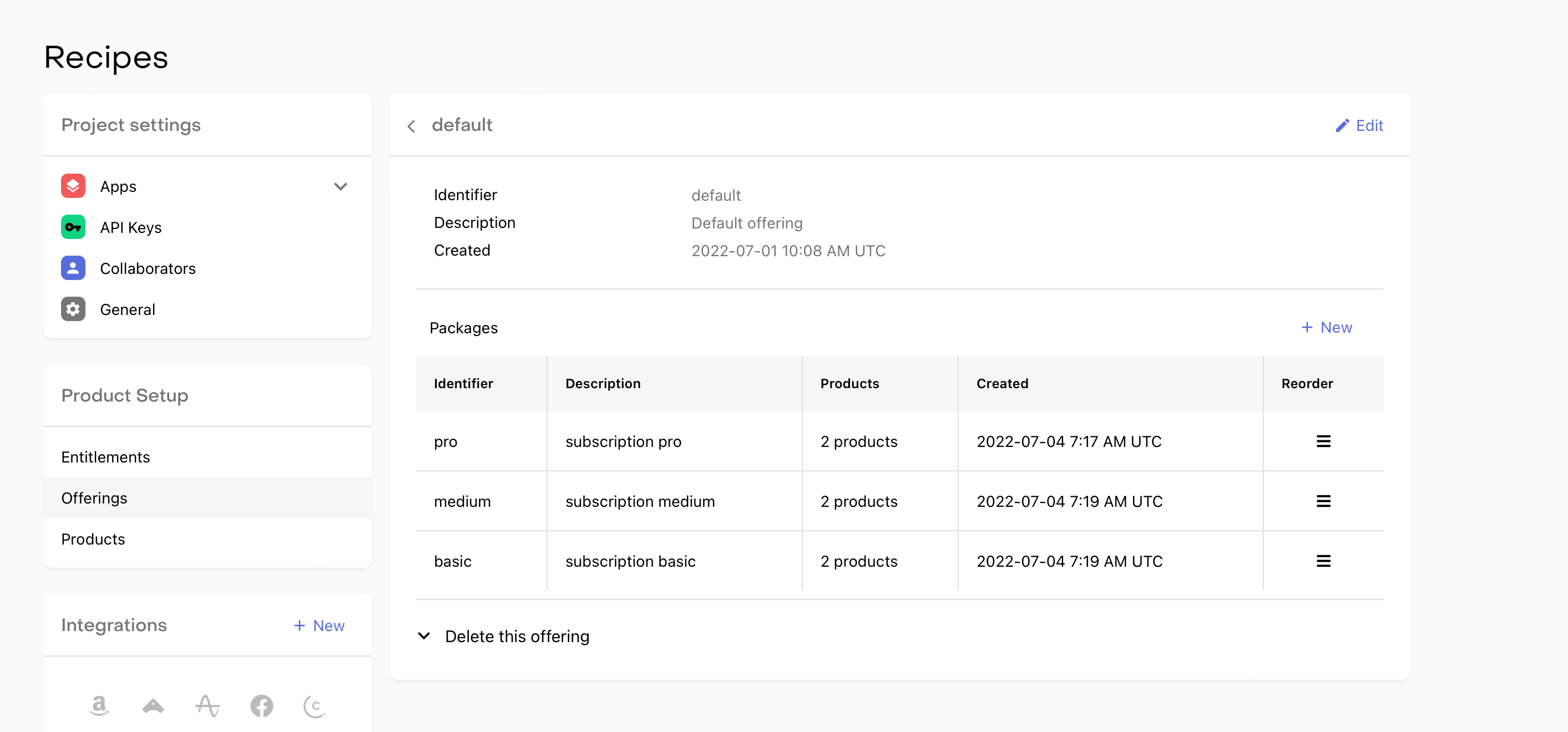Open the pro package row identifier
This screenshot has width=1568, height=732.
coord(446,441)
